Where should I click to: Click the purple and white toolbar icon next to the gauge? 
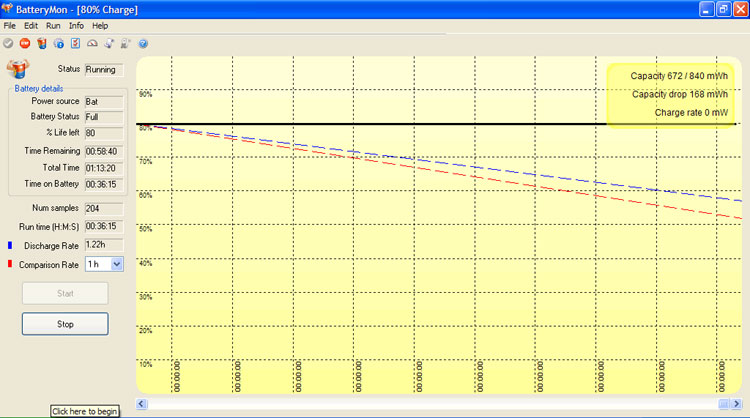110,44
